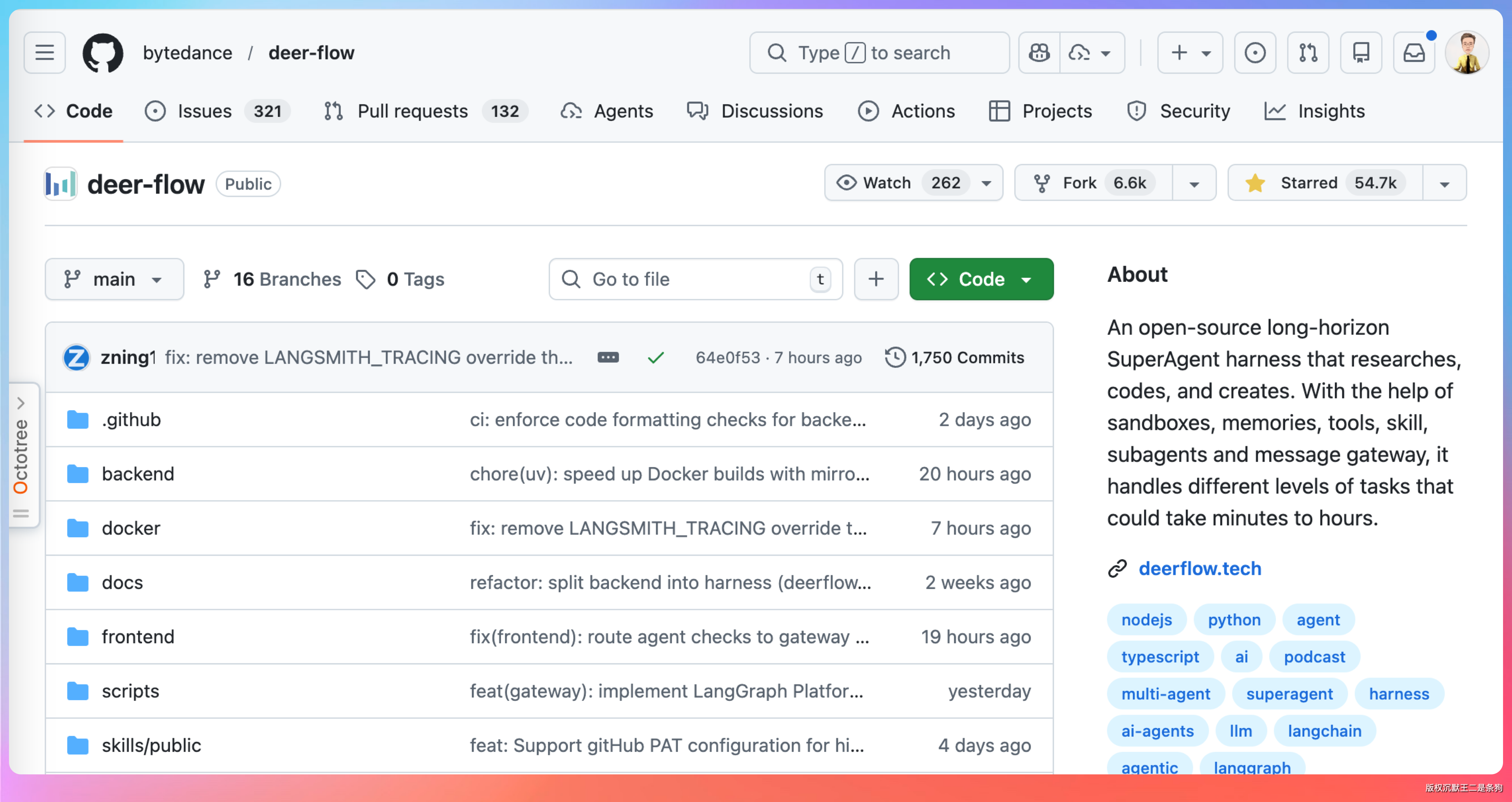Screen dimensions: 1512x802
Task: Open pull requests icon in header
Action: (1308, 53)
